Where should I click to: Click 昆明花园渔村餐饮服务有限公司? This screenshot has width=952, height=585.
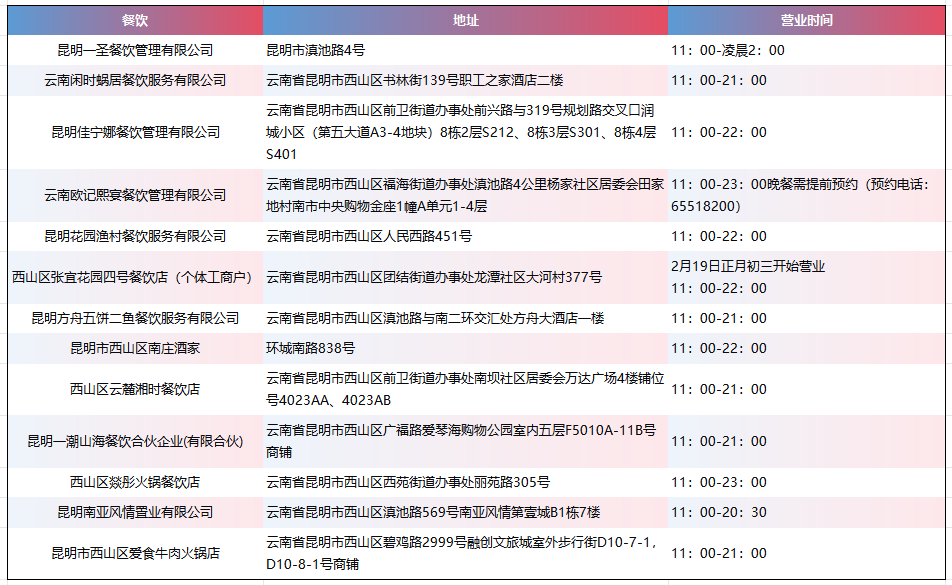tap(137, 237)
